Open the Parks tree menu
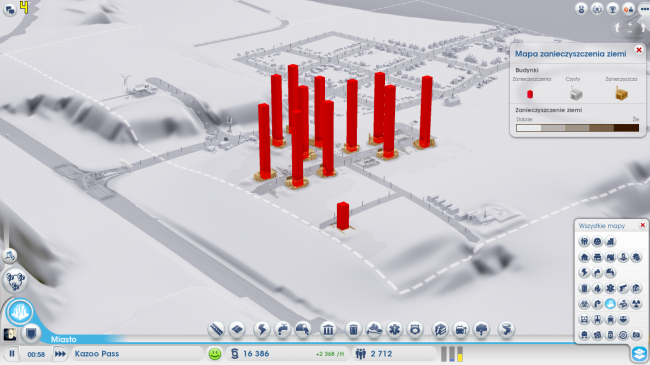 pos(481,330)
